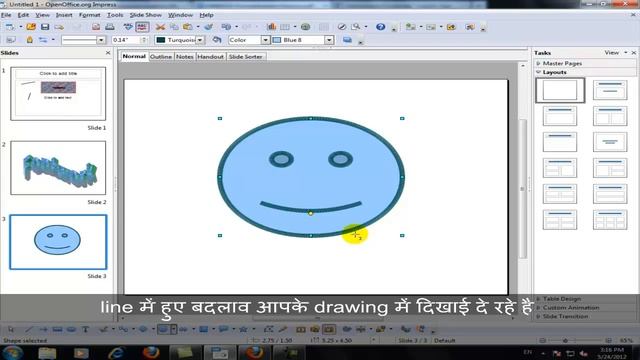This screenshot has height=360, width=640.
Task: Open Windows Start button
Action: (x=12, y=352)
